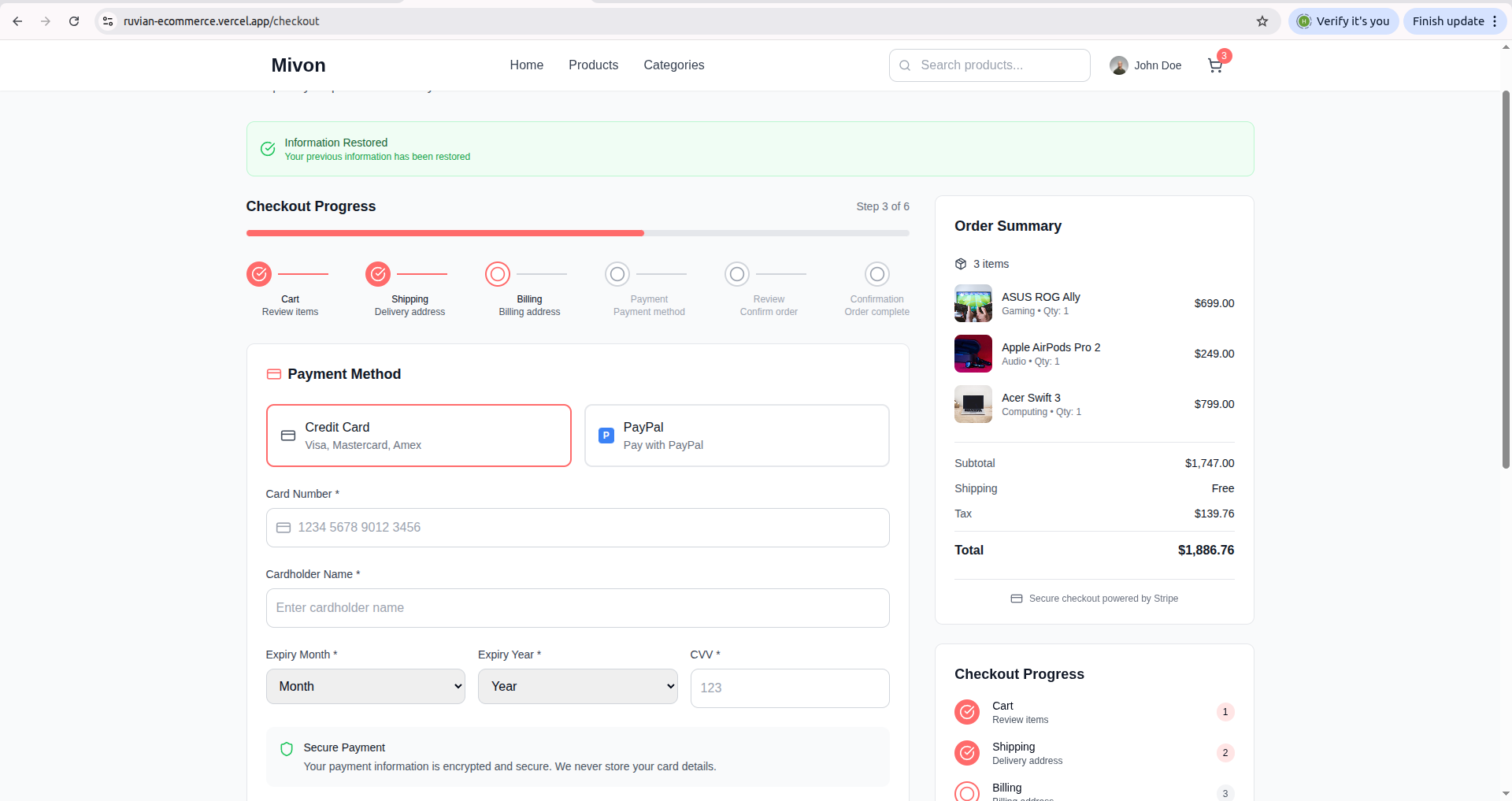Click the Acer Swift 3 thumbnail
The image size is (1512, 801).
coord(973,404)
